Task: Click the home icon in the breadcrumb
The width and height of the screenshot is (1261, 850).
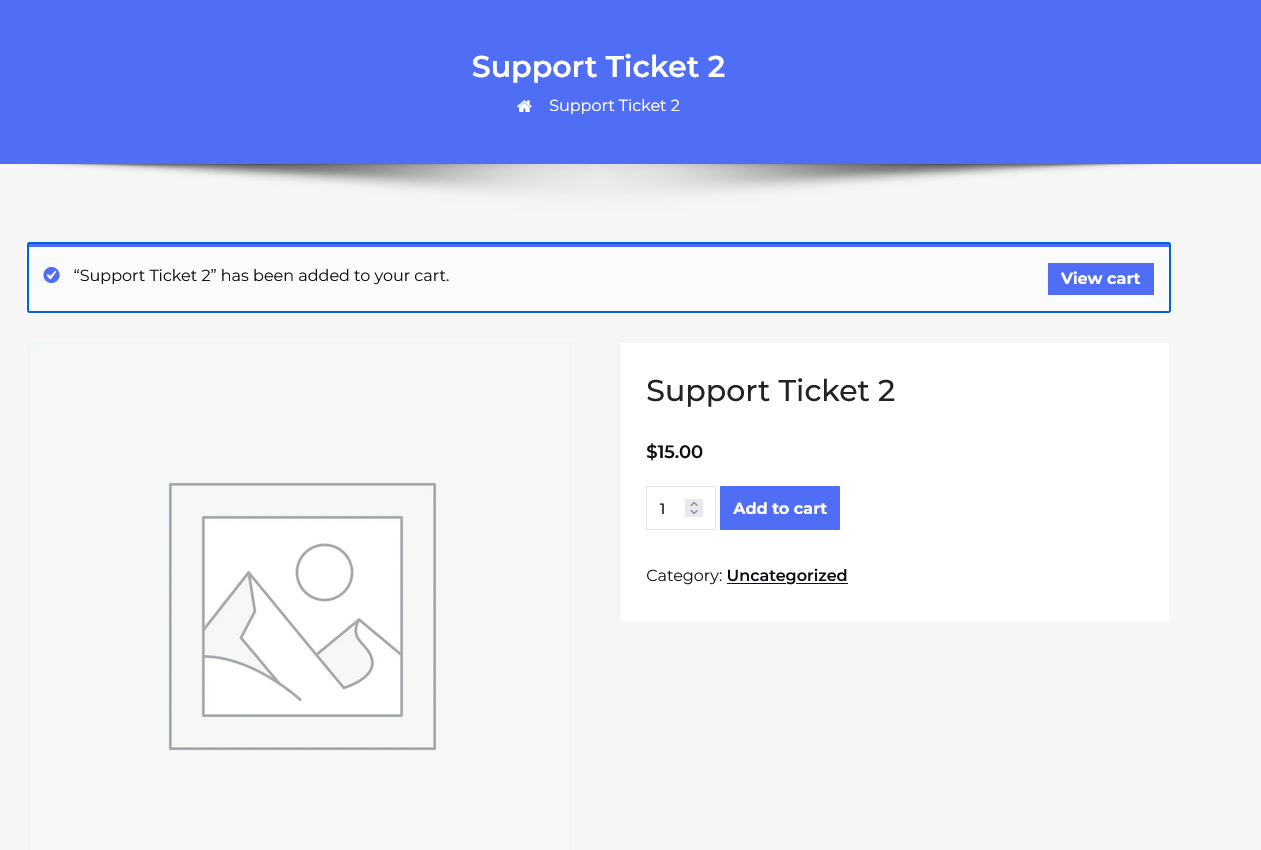Action: tap(524, 106)
